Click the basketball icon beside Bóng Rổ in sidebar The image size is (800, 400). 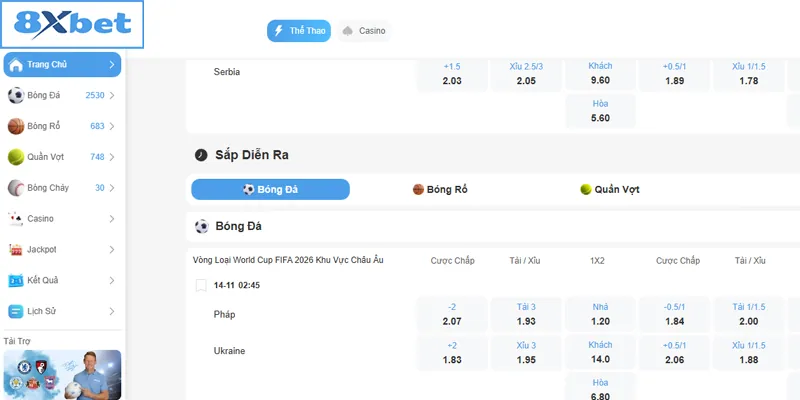(16, 127)
